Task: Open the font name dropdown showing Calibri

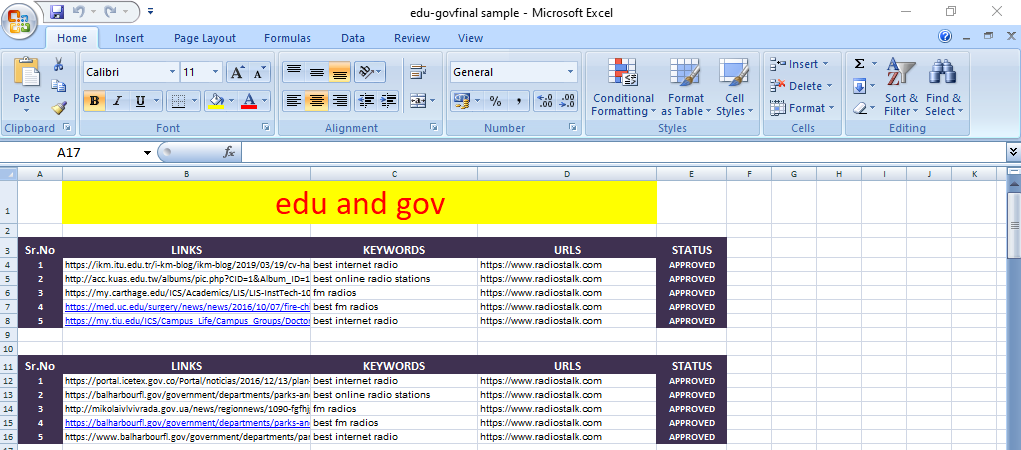Action: [x=173, y=72]
